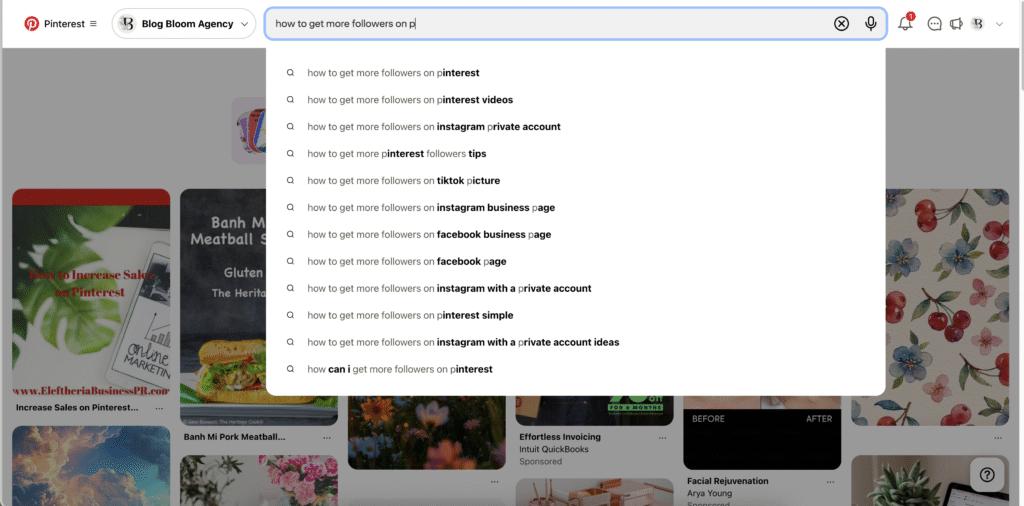This screenshot has height=506, width=1024.
Task: Open Arya Young profile link
Action: coord(709,494)
